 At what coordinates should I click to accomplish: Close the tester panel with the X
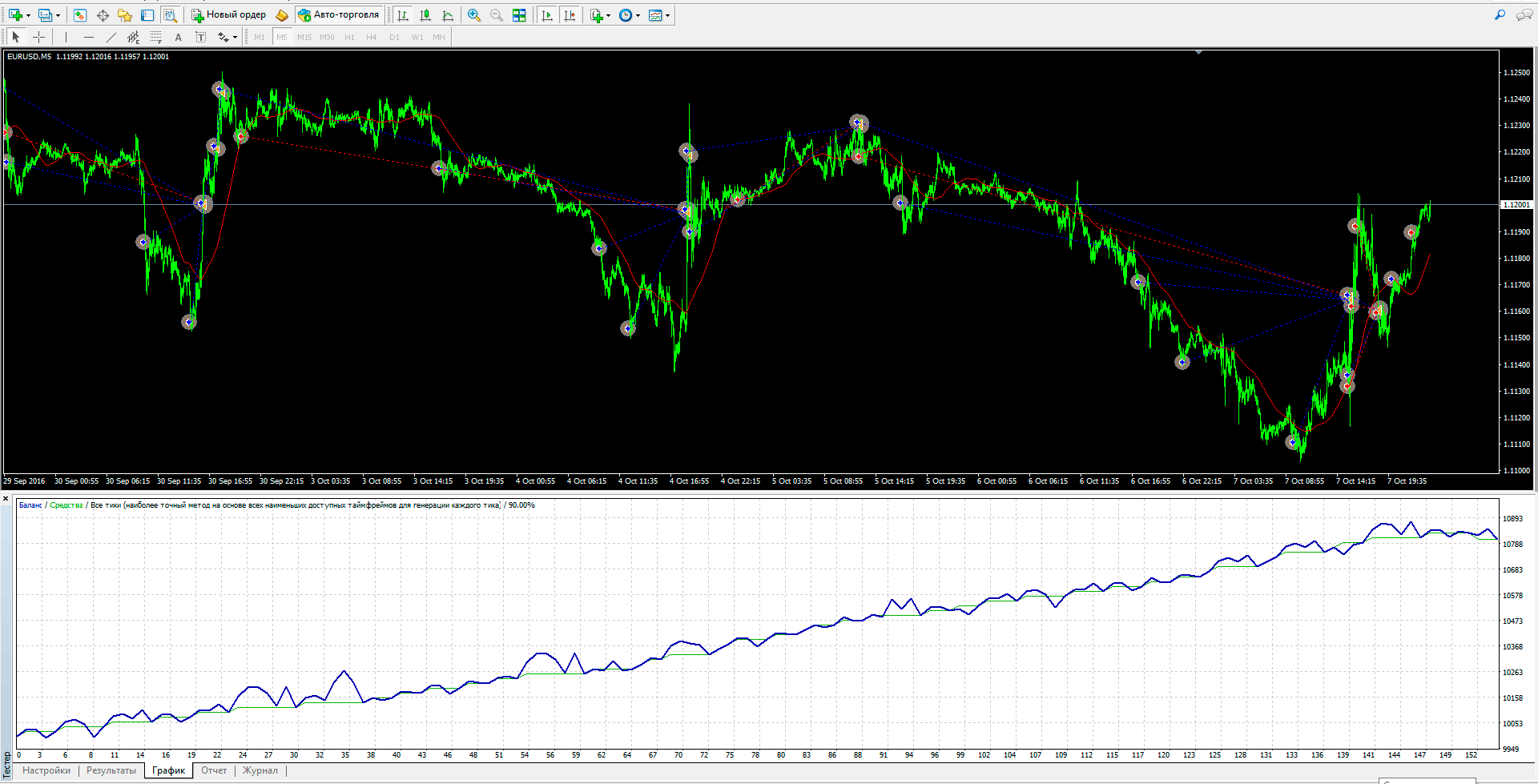click(x=6, y=498)
